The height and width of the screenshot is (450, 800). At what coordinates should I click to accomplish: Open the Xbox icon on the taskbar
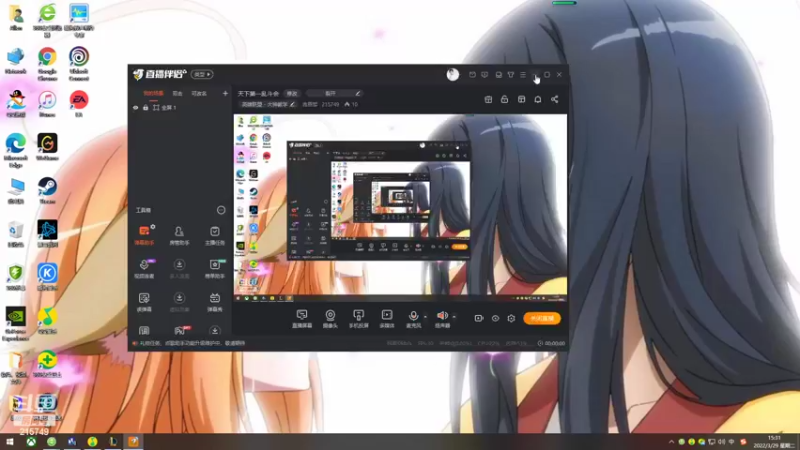pos(31,442)
